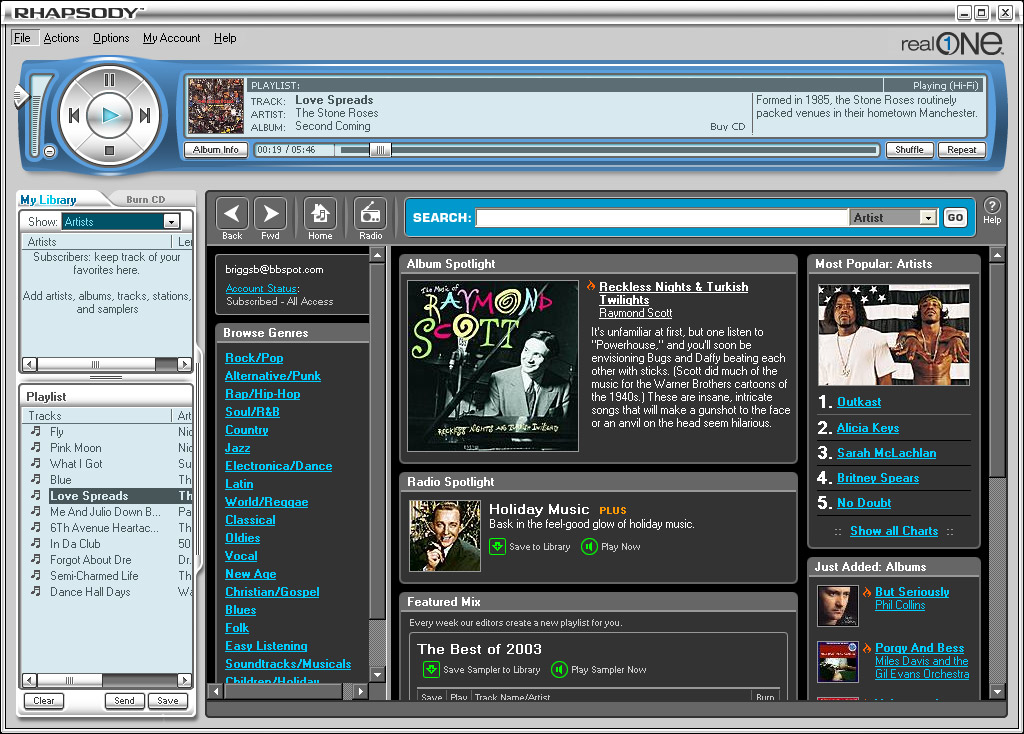Open the Help menu
The width and height of the screenshot is (1024, 734).
click(225, 38)
